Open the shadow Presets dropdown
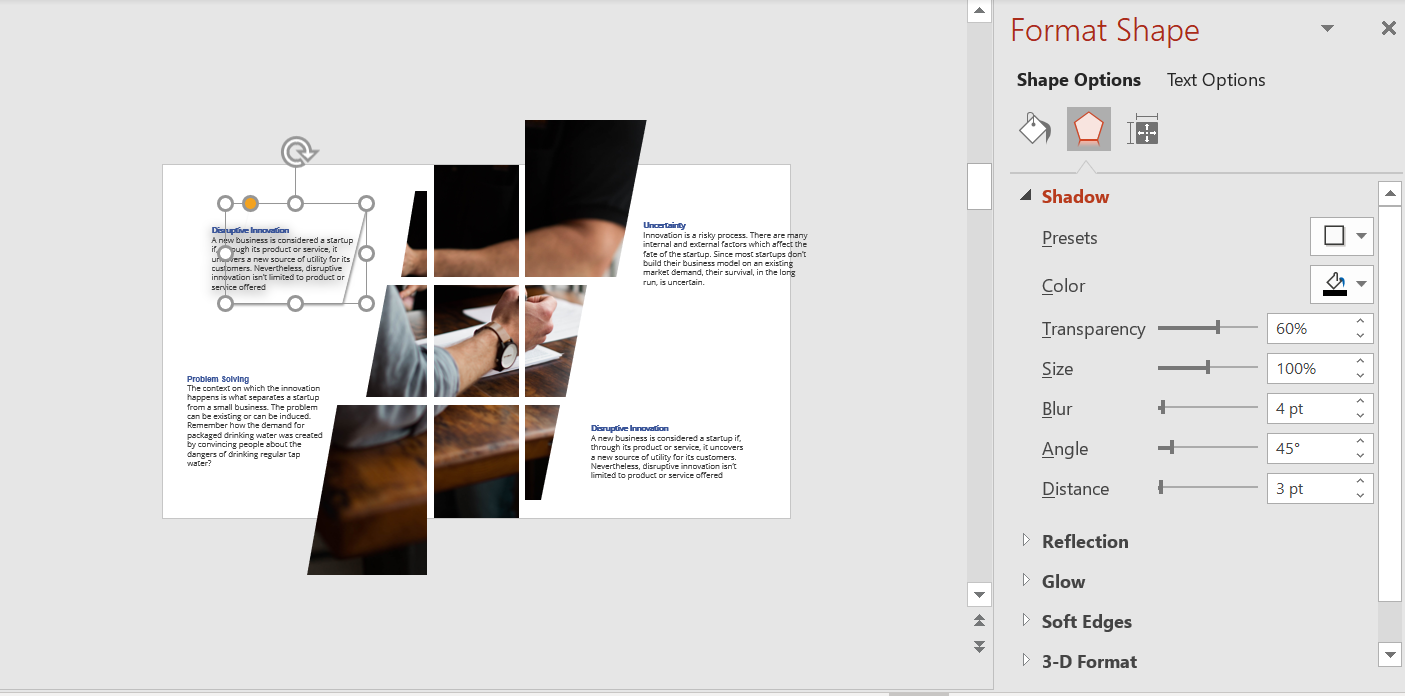This screenshot has height=696, width=1405. click(1341, 237)
